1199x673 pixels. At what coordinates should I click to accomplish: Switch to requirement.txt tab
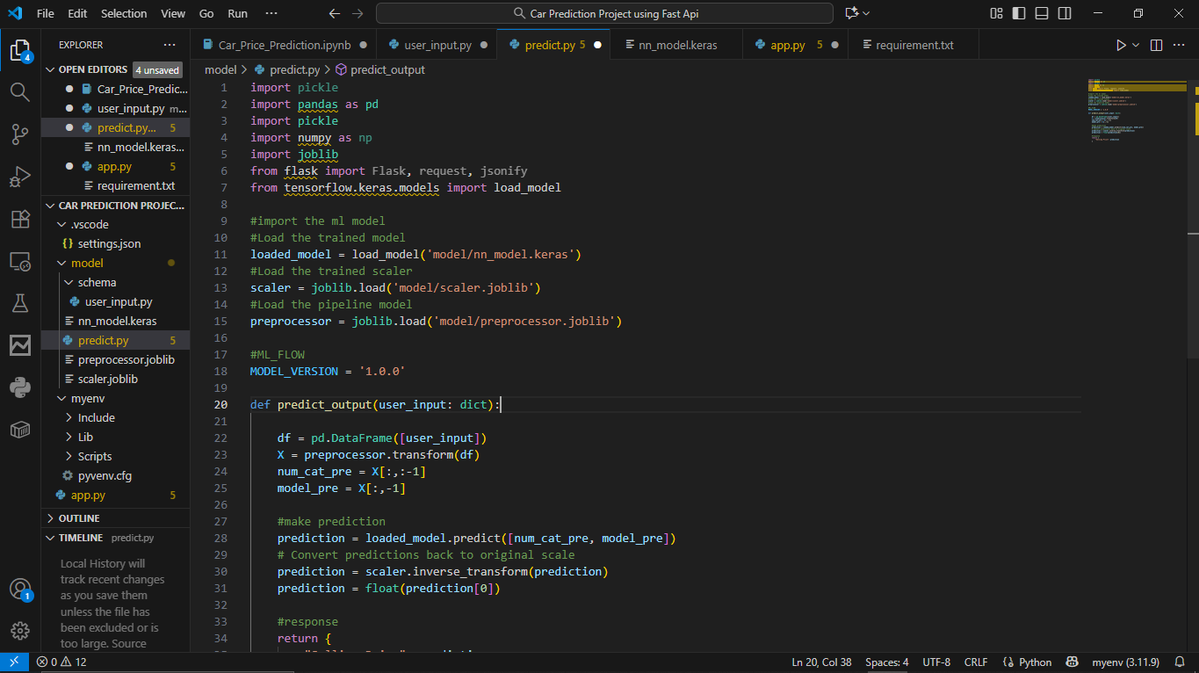(914, 45)
